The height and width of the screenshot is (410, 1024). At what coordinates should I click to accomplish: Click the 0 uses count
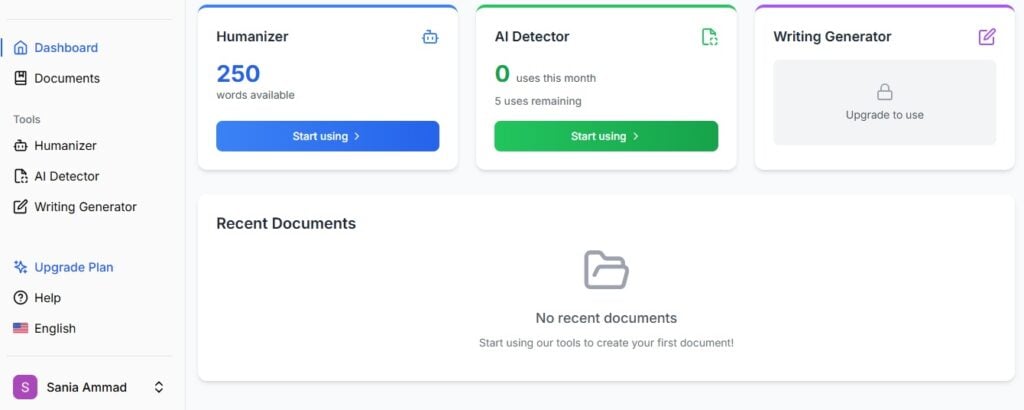(x=502, y=74)
